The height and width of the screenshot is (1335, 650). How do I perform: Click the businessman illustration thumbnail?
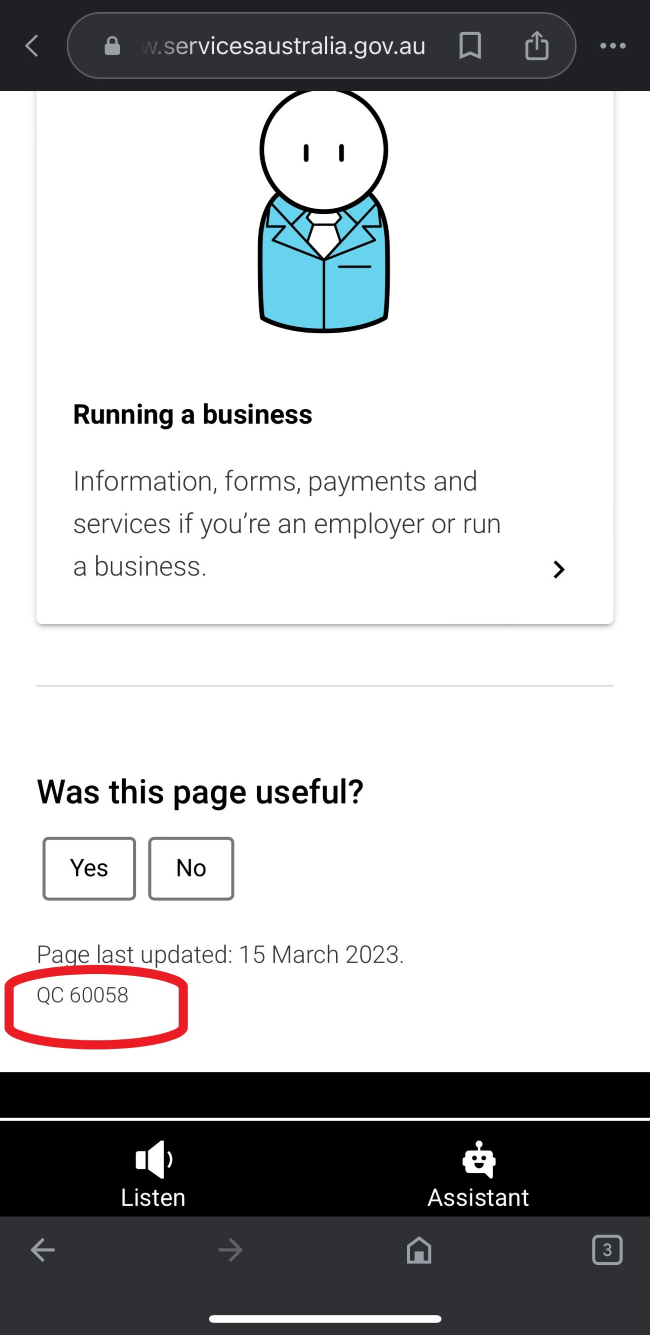[x=324, y=210]
